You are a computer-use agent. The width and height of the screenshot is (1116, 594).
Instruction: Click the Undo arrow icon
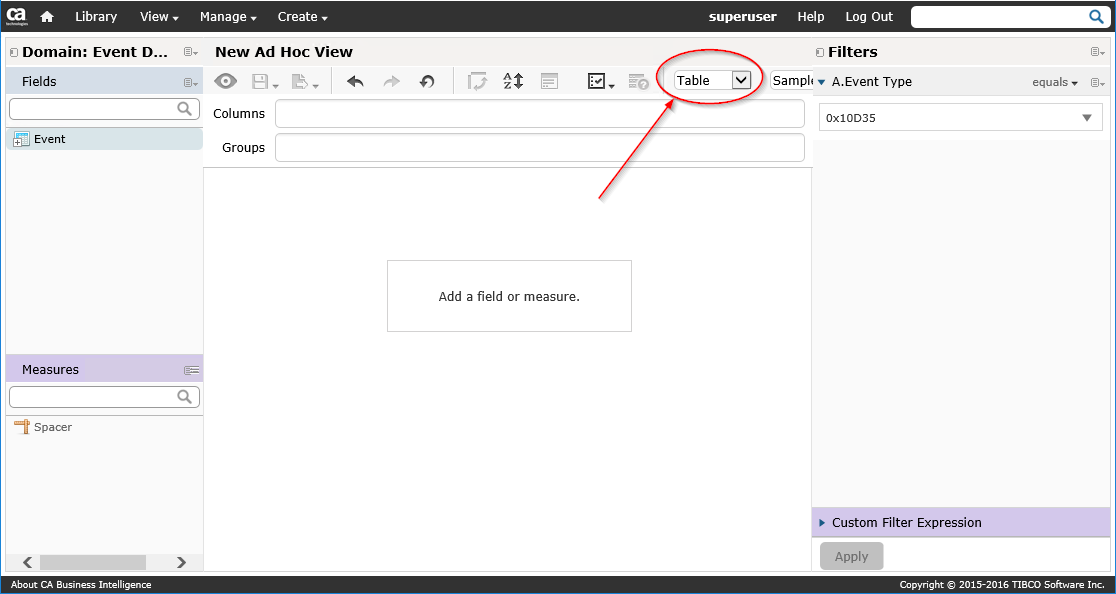[x=355, y=82]
